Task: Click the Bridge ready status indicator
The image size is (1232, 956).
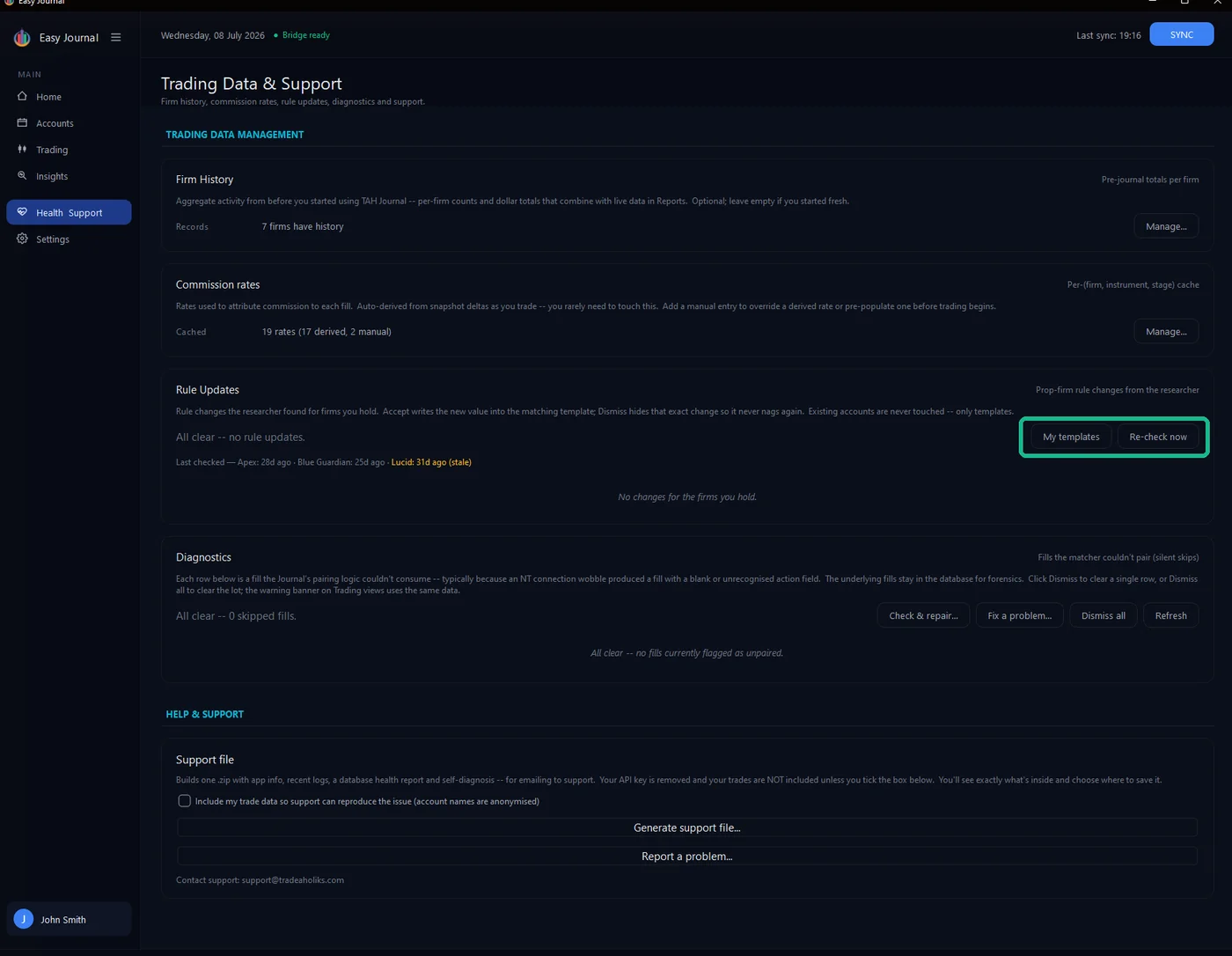Action: (x=302, y=35)
